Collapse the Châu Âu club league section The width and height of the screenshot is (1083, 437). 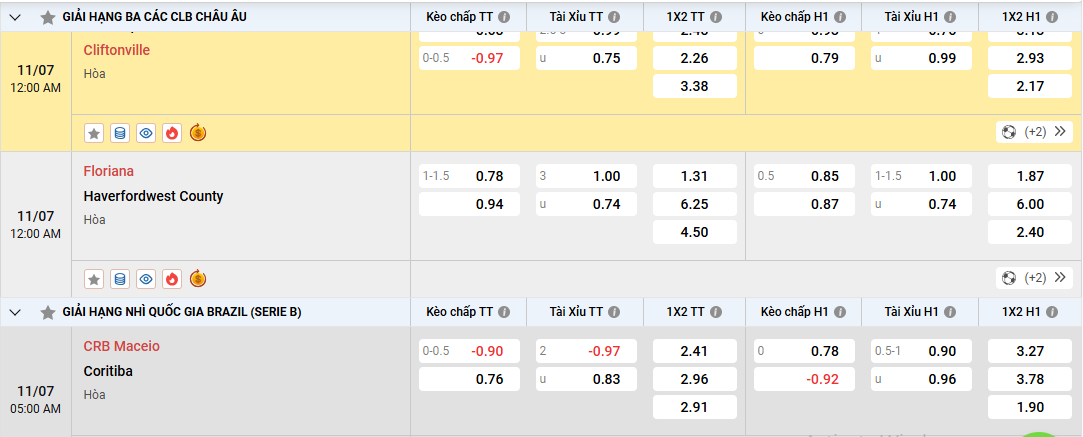coord(16,17)
